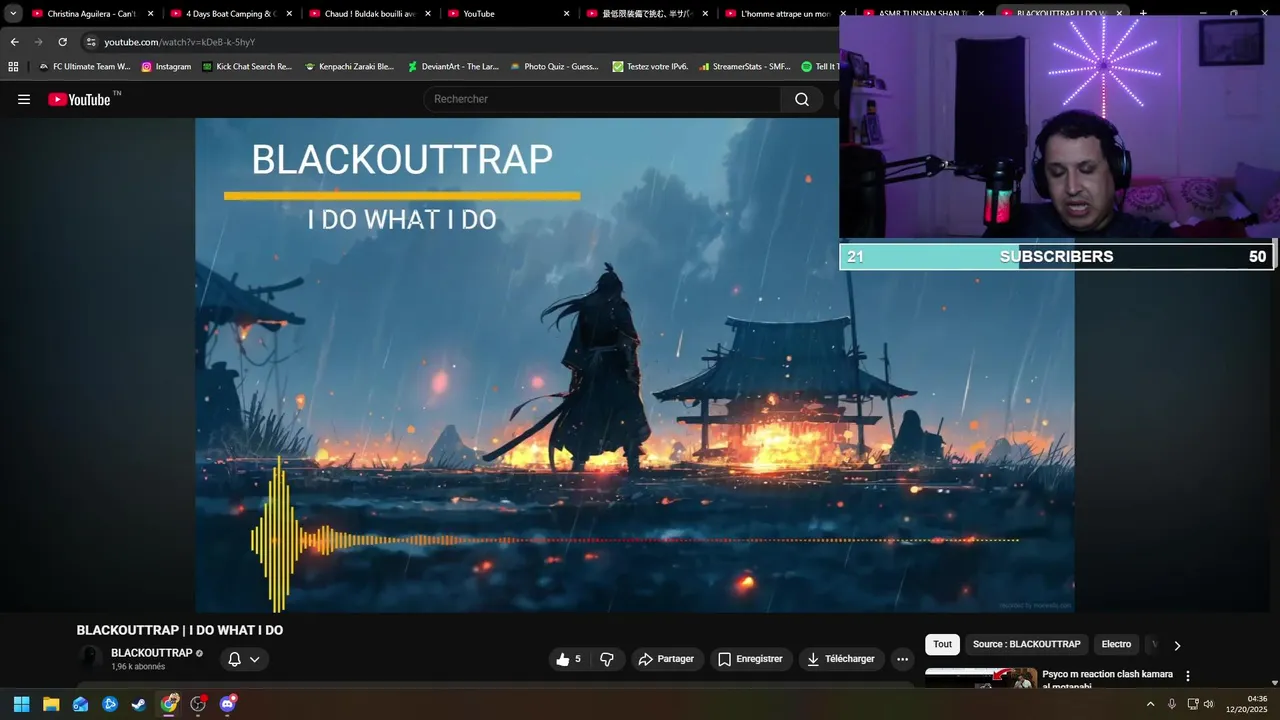Open Chrome from the taskbar
The image size is (1280, 720).
[x=169, y=704]
